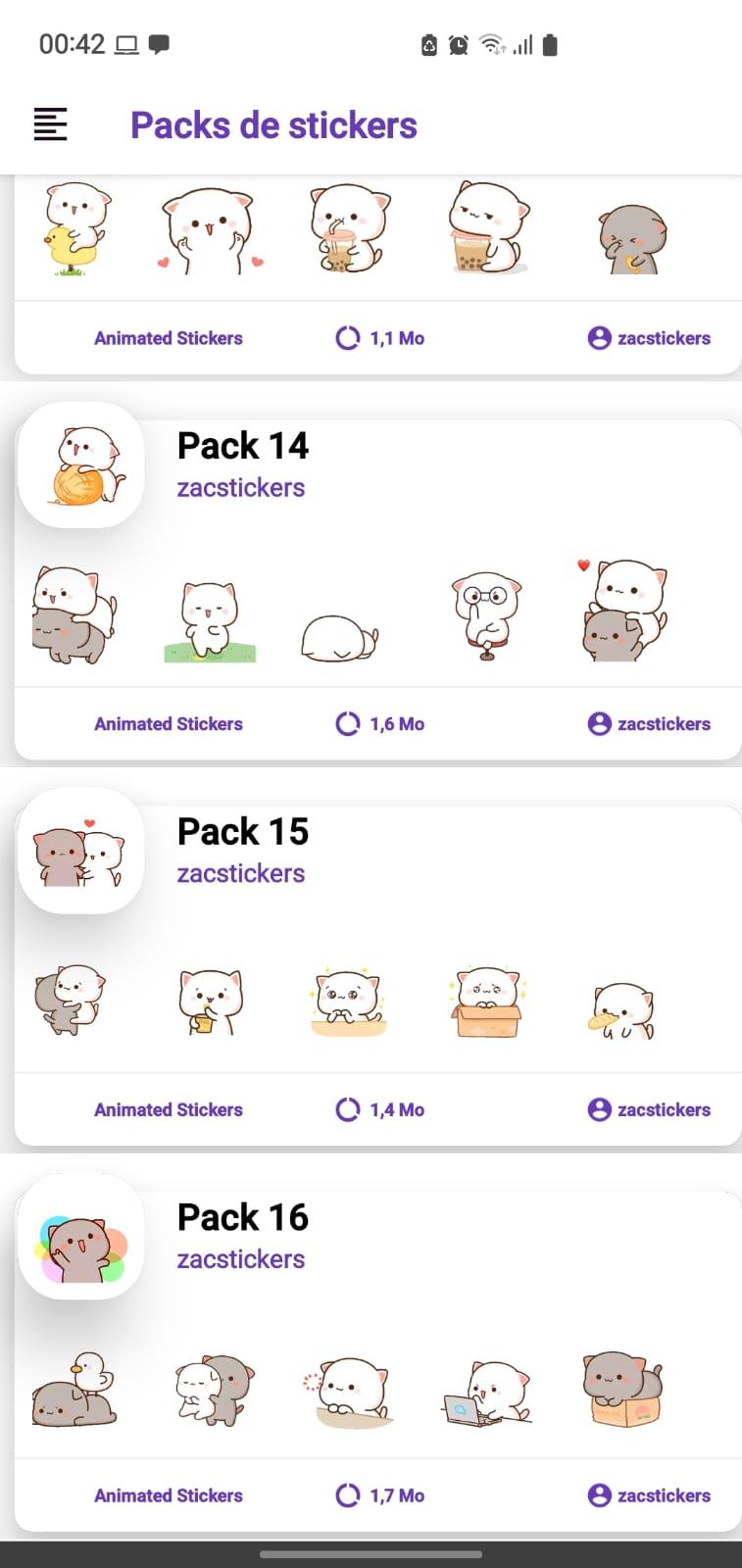Open the hamburger menu icon
Image resolution: width=742 pixels, height=1568 pixels.
click(x=51, y=124)
